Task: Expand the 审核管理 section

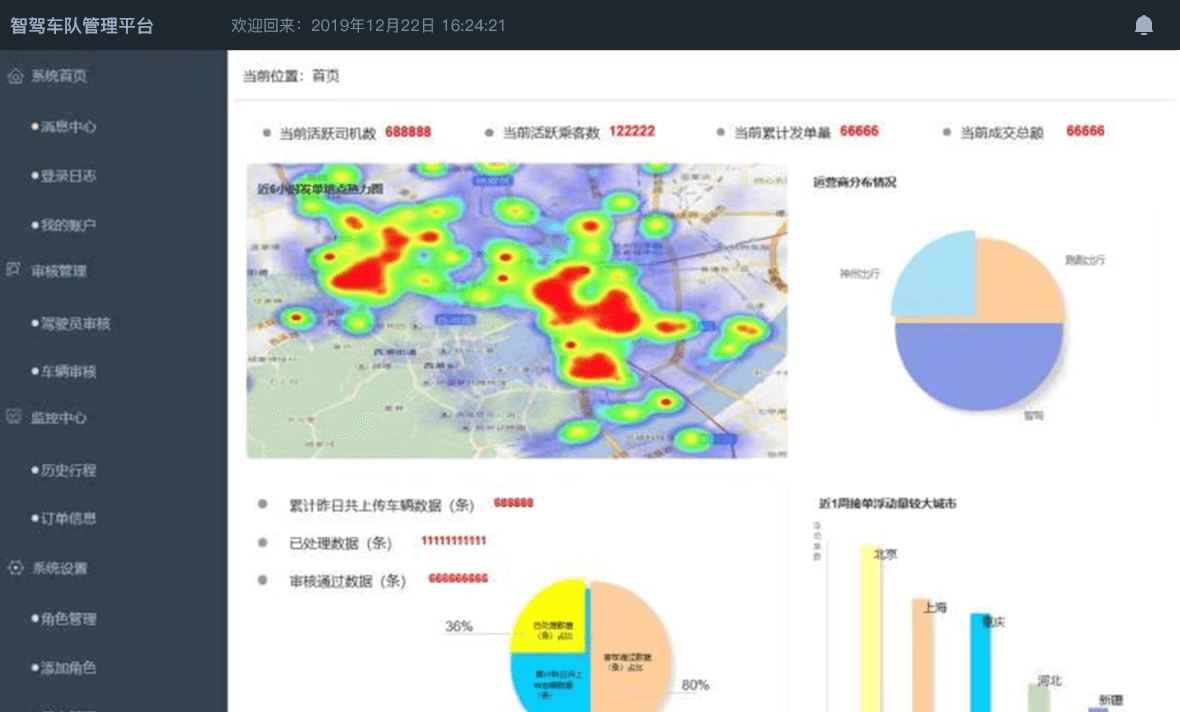Action: 59,271
